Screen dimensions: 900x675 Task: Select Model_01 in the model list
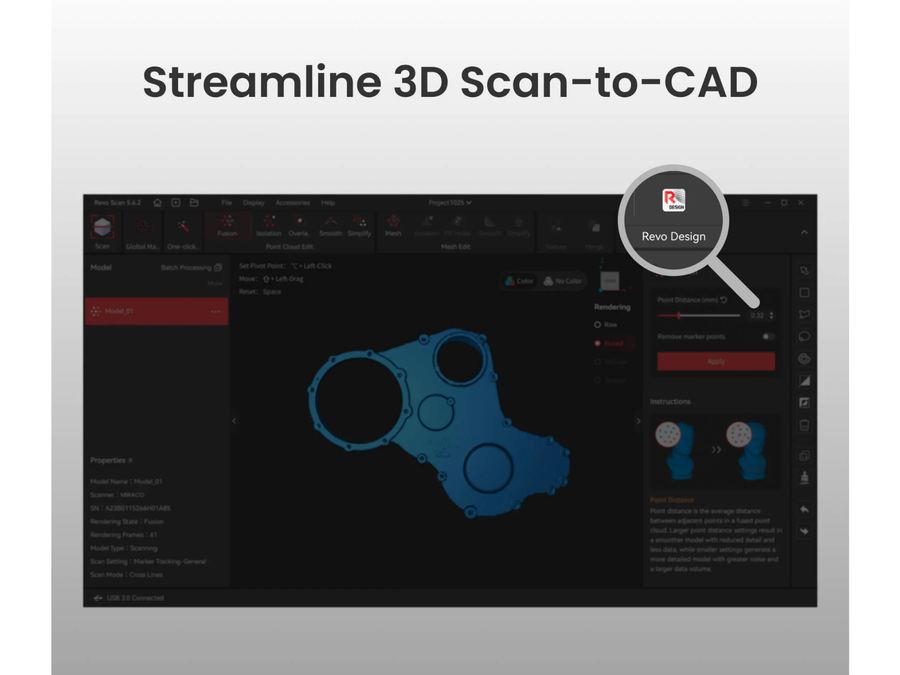click(156, 311)
